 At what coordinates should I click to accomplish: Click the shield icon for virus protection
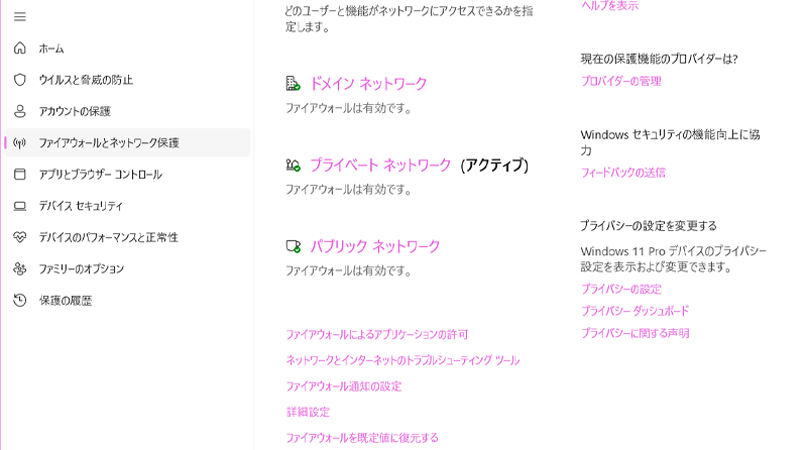point(19,80)
